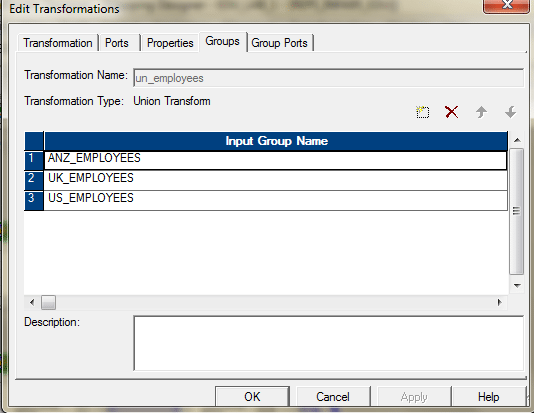534x413 pixels.
Task: Click inside the Description text box
Action: [x=329, y=343]
